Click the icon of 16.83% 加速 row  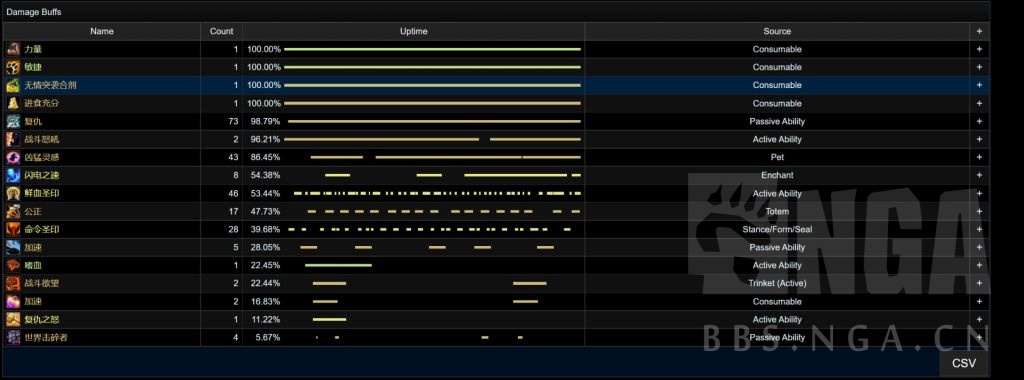13,302
